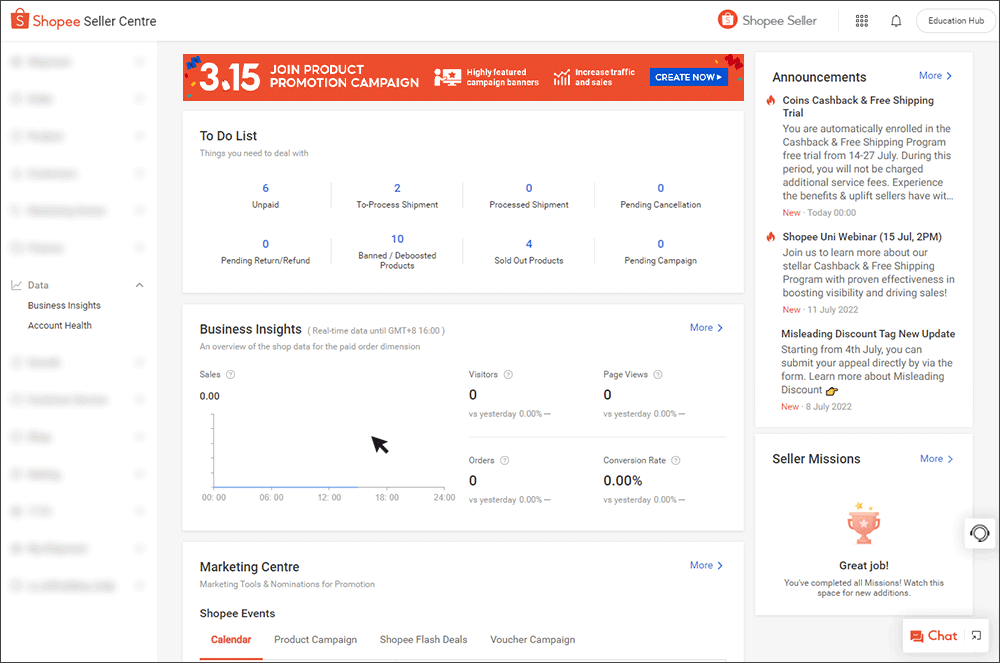This screenshot has width=1000, height=663.
Task: Open the Pending Cancellation item
Action: pos(661,196)
